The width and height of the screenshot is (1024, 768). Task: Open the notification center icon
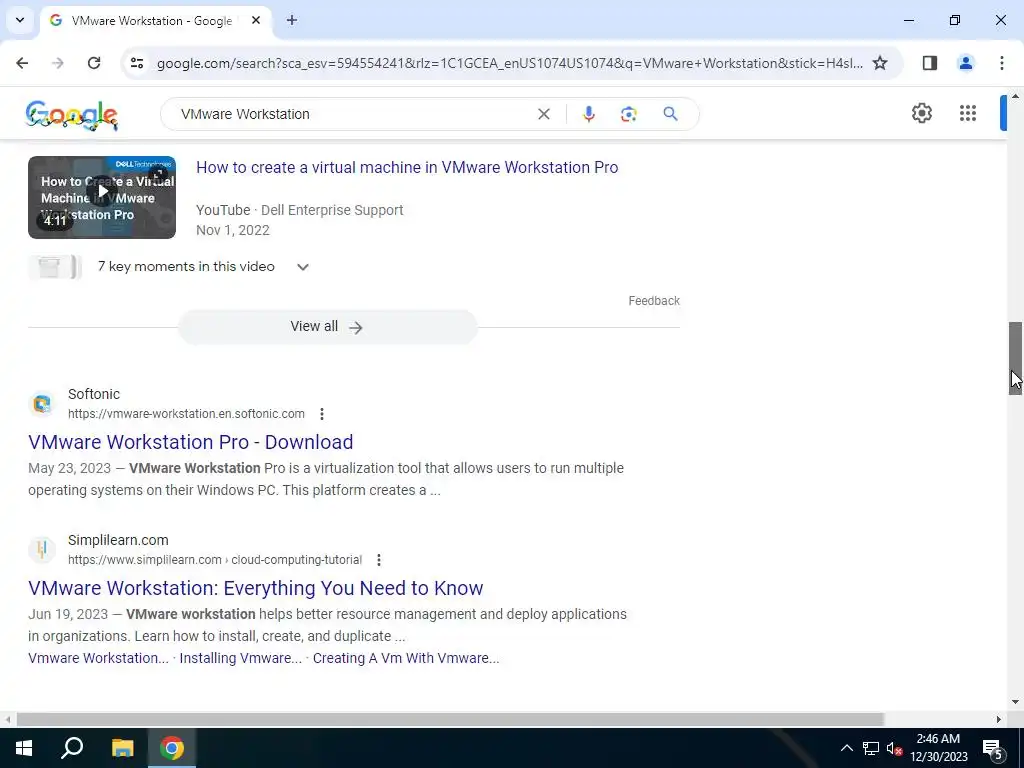tap(993, 748)
